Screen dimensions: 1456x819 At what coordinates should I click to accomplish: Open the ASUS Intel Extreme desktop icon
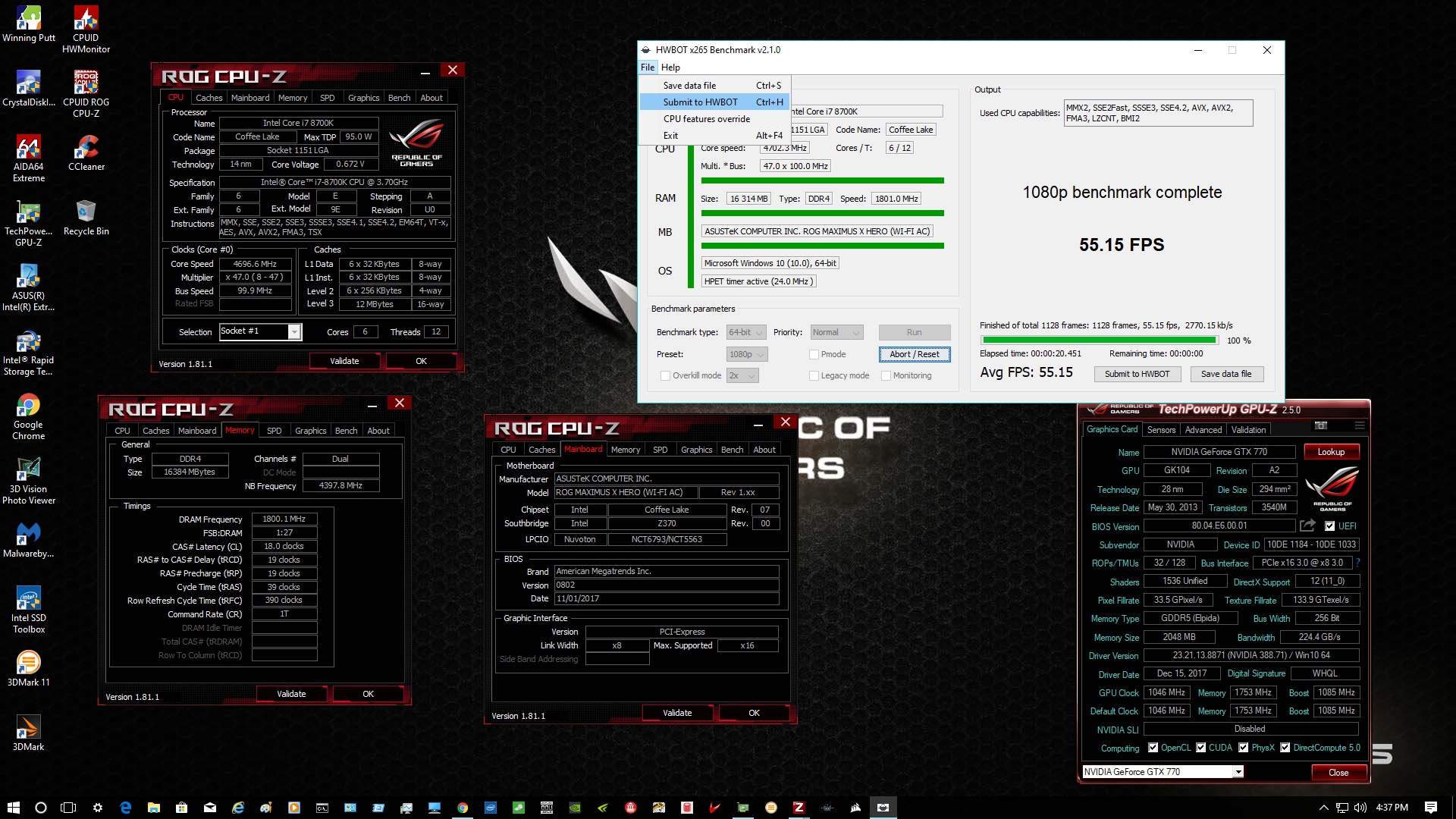click(28, 287)
